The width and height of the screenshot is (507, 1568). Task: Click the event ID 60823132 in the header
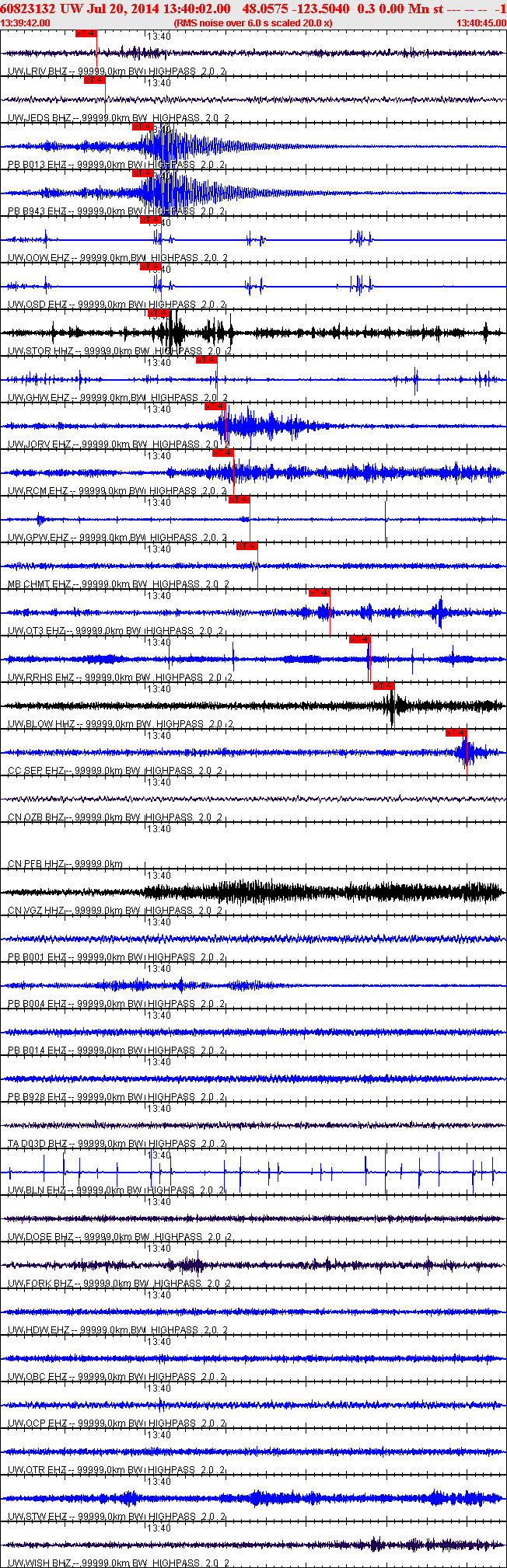coord(27,9)
